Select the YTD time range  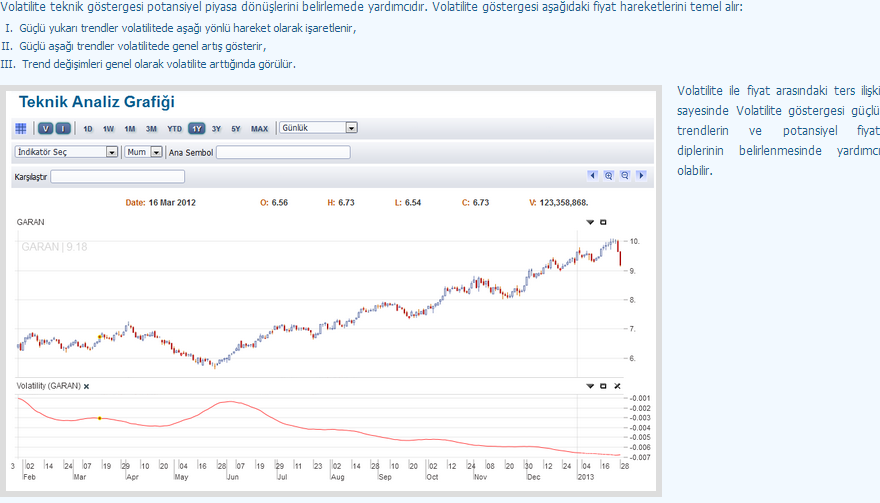pyautogui.click(x=175, y=129)
